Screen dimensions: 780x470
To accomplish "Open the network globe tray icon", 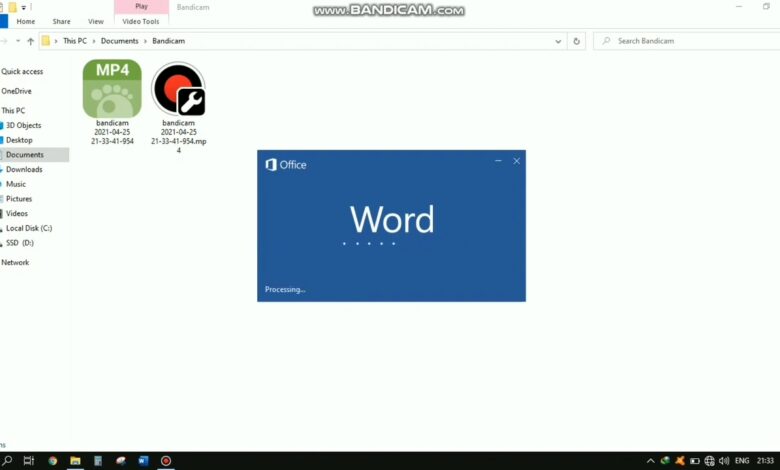I will [710, 461].
